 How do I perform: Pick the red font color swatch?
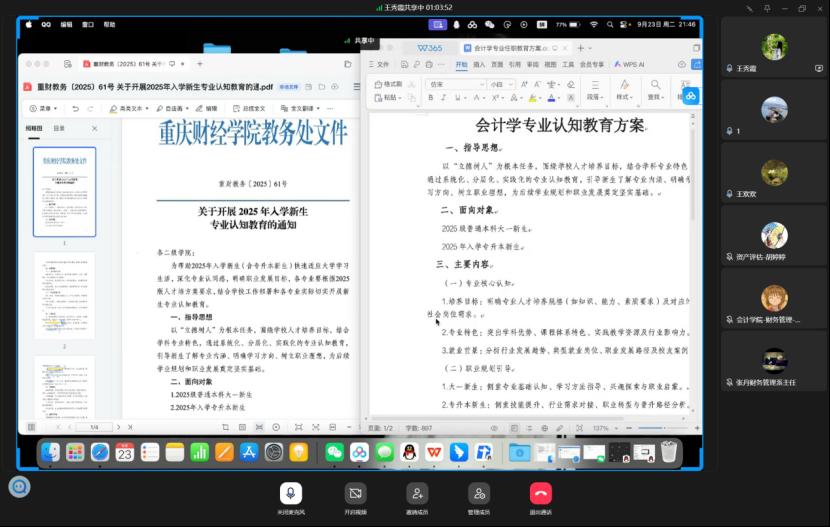point(551,98)
